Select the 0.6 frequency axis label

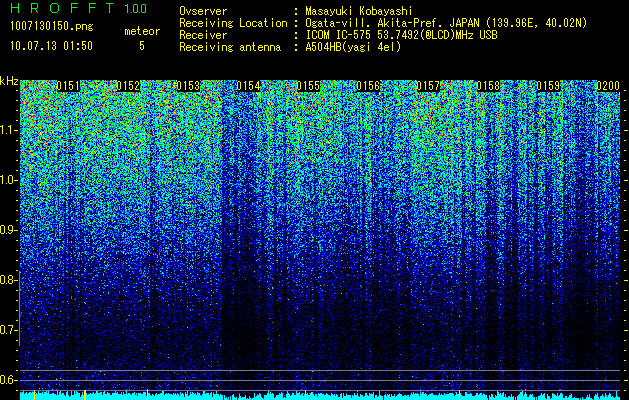click(x=8, y=380)
